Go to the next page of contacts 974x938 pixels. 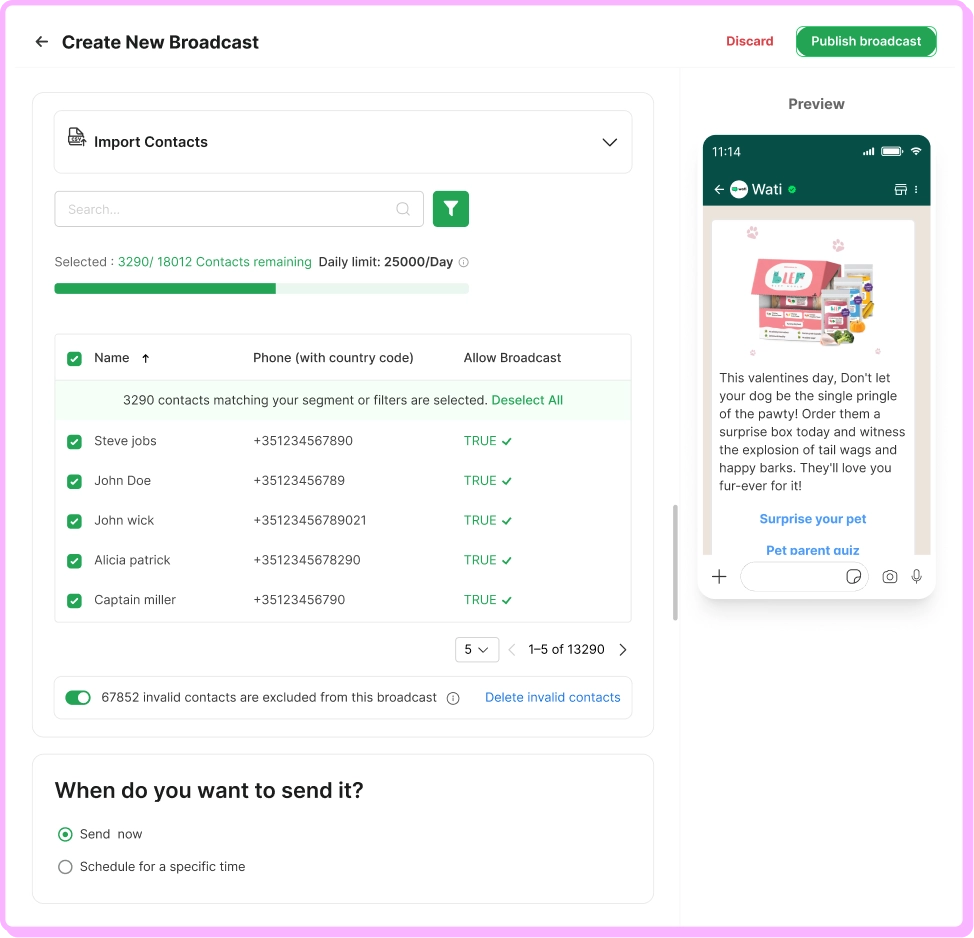pyautogui.click(x=622, y=649)
